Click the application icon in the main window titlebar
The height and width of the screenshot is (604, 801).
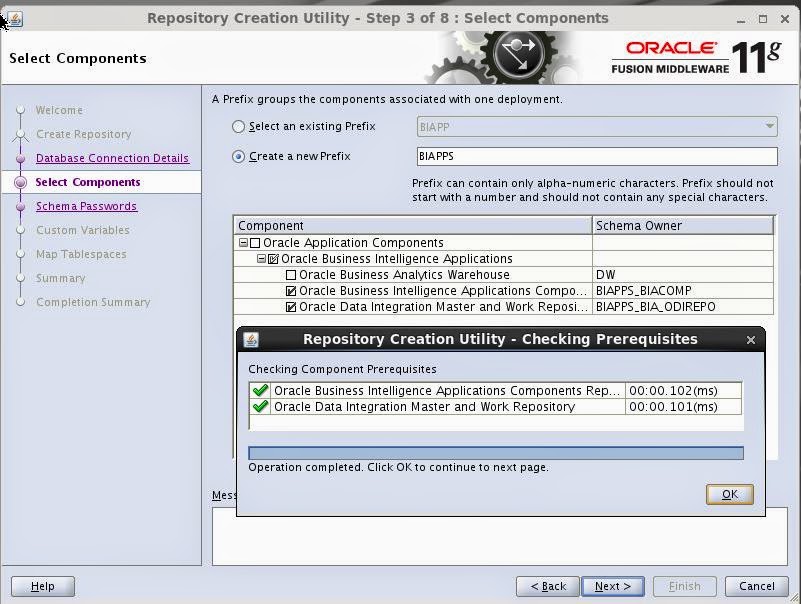pyautogui.click(x=13, y=17)
